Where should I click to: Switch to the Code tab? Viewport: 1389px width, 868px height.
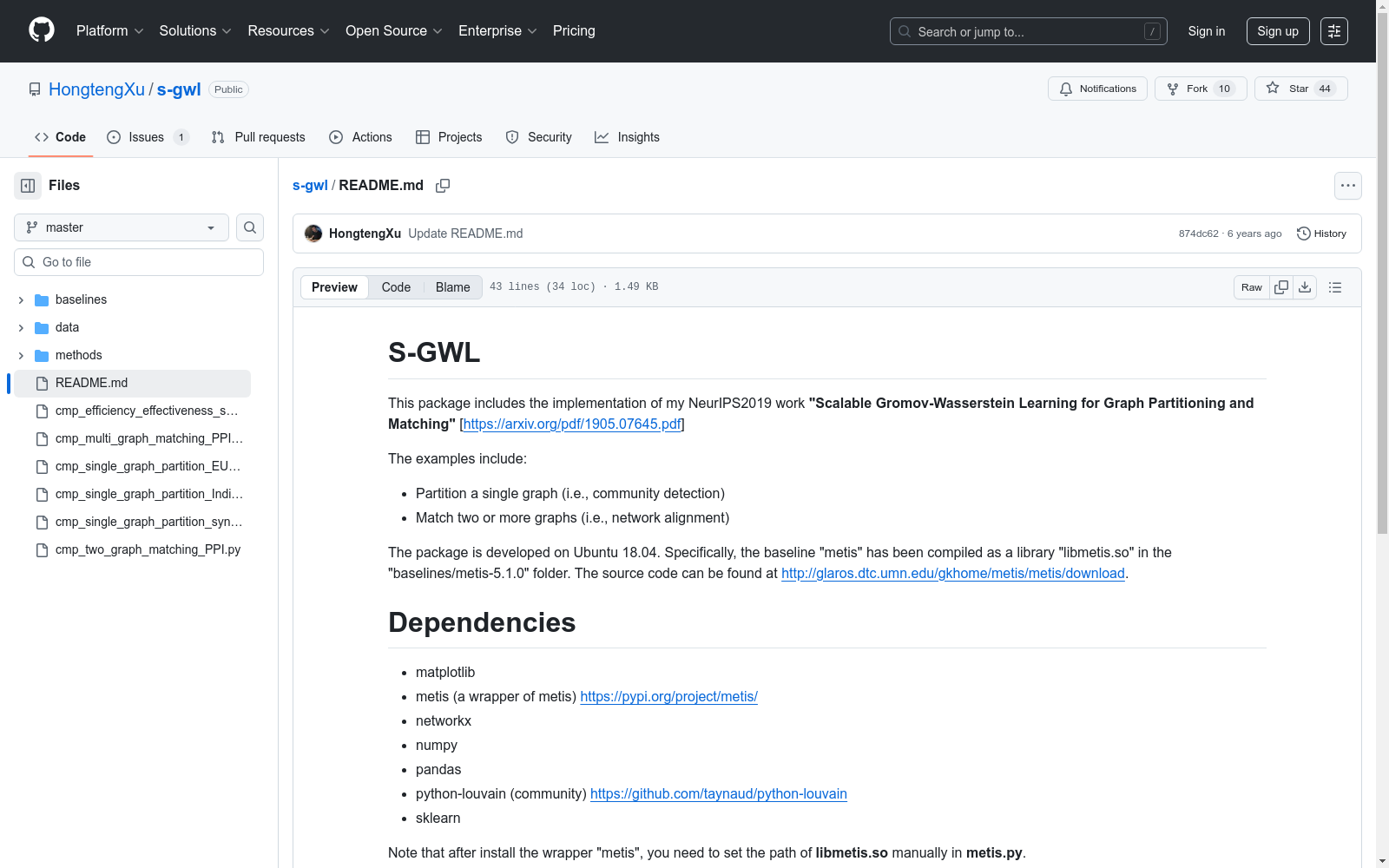pyautogui.click(x=61, y=137)
